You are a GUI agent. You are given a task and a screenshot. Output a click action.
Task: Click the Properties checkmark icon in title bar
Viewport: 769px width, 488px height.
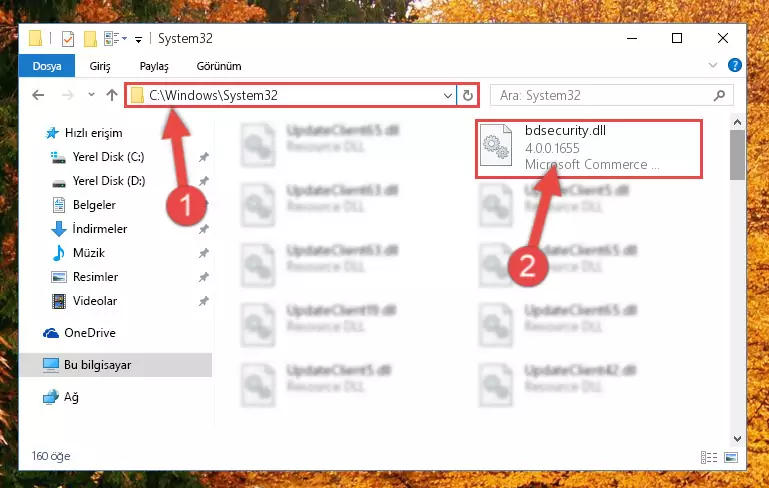pos(68,38)
